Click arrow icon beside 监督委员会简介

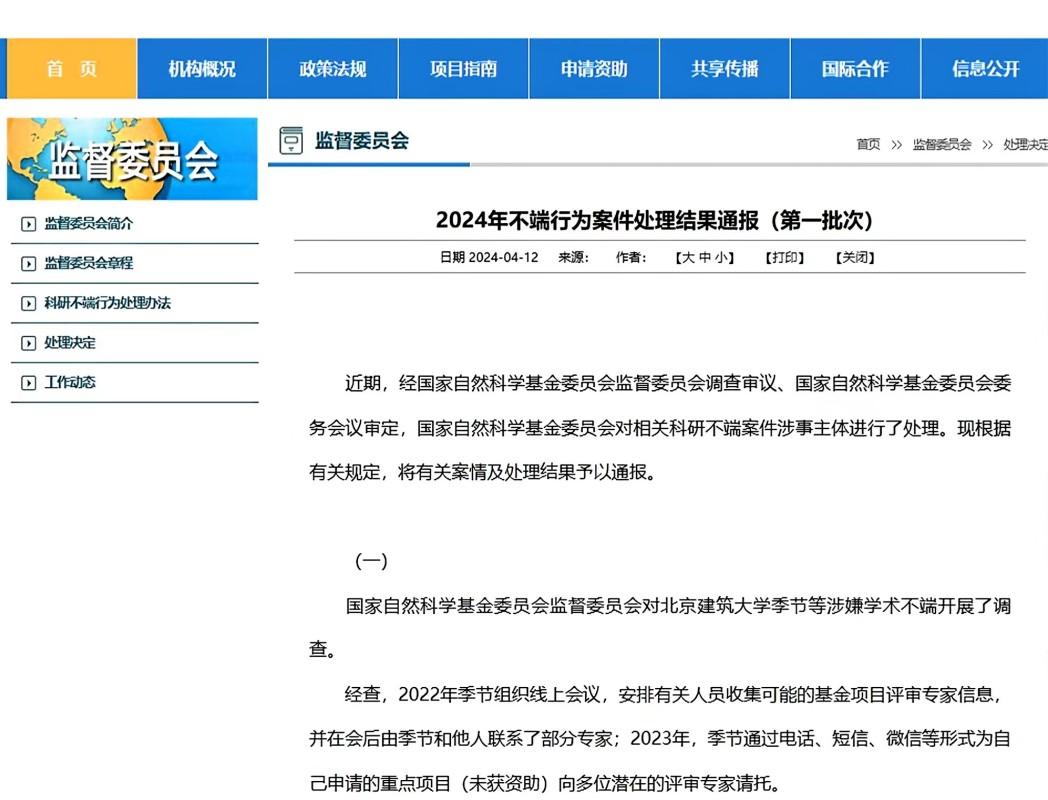coord(28,224)
